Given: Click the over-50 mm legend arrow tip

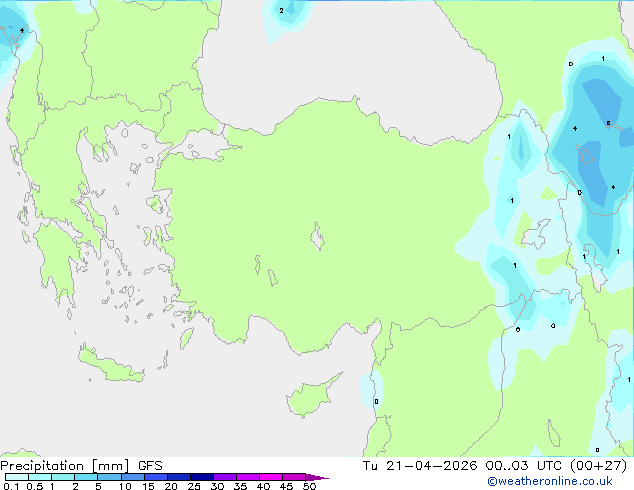Looking at the screenshot, I should (317, 477).
